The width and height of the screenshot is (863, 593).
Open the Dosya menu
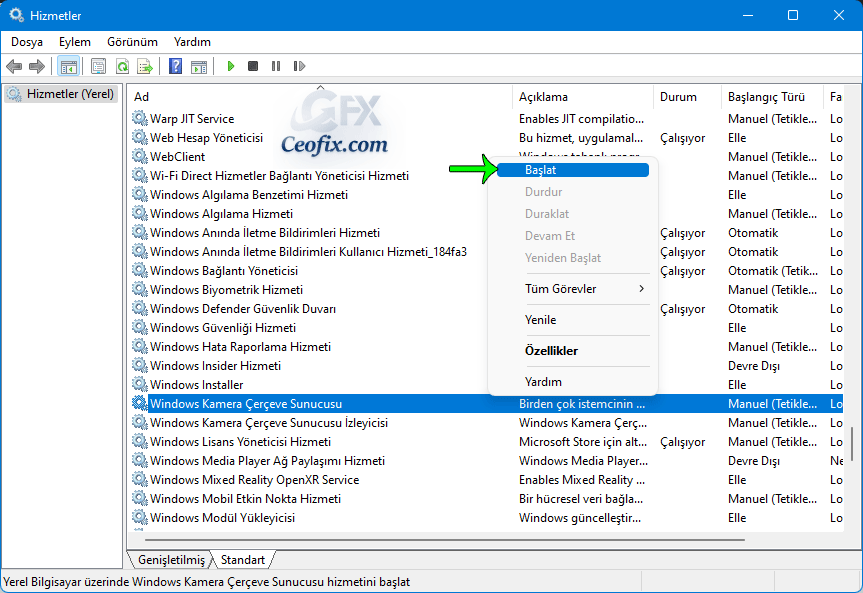26,42
